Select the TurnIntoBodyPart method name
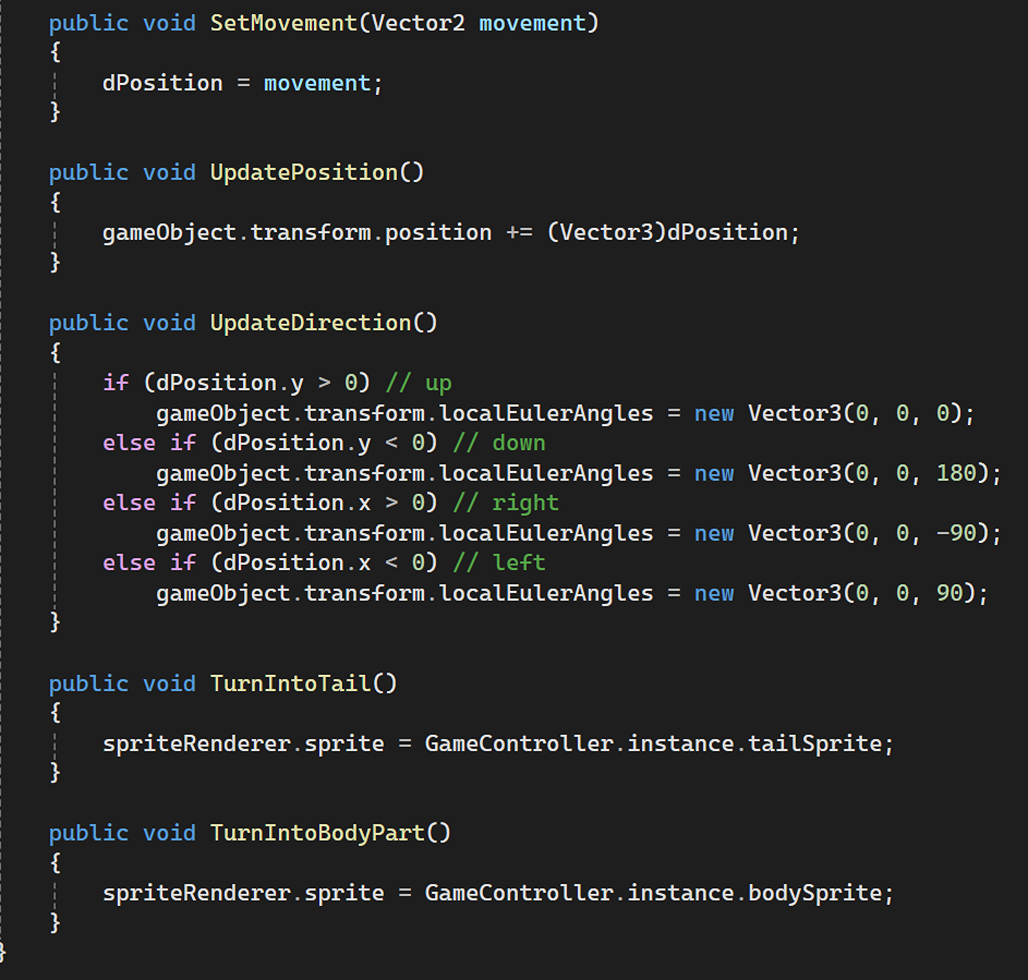The width and height of the screenshot is (1028, 980). [x=317, y=832]
